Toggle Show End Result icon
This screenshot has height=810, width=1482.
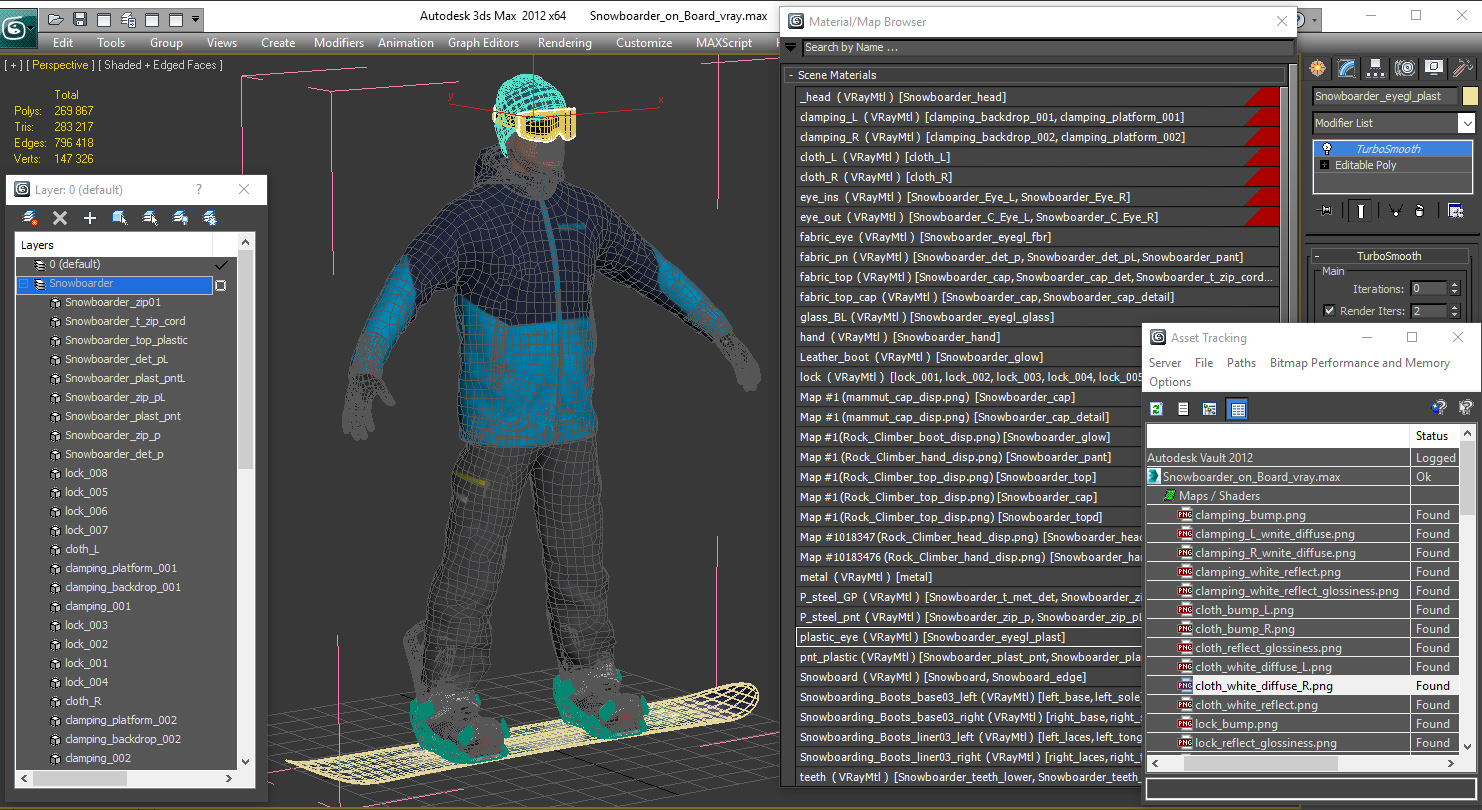pyautogui.click(x=1361, y=210)
